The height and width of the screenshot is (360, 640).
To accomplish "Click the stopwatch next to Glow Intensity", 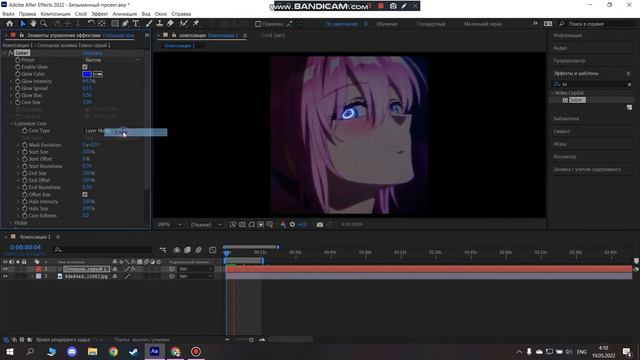I will tap(18, 81).
